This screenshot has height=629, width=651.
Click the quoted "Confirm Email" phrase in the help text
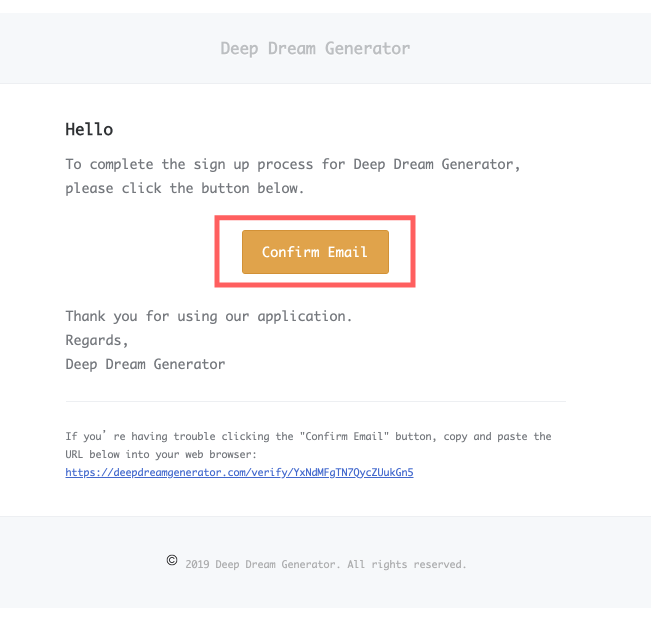[344, 436]
